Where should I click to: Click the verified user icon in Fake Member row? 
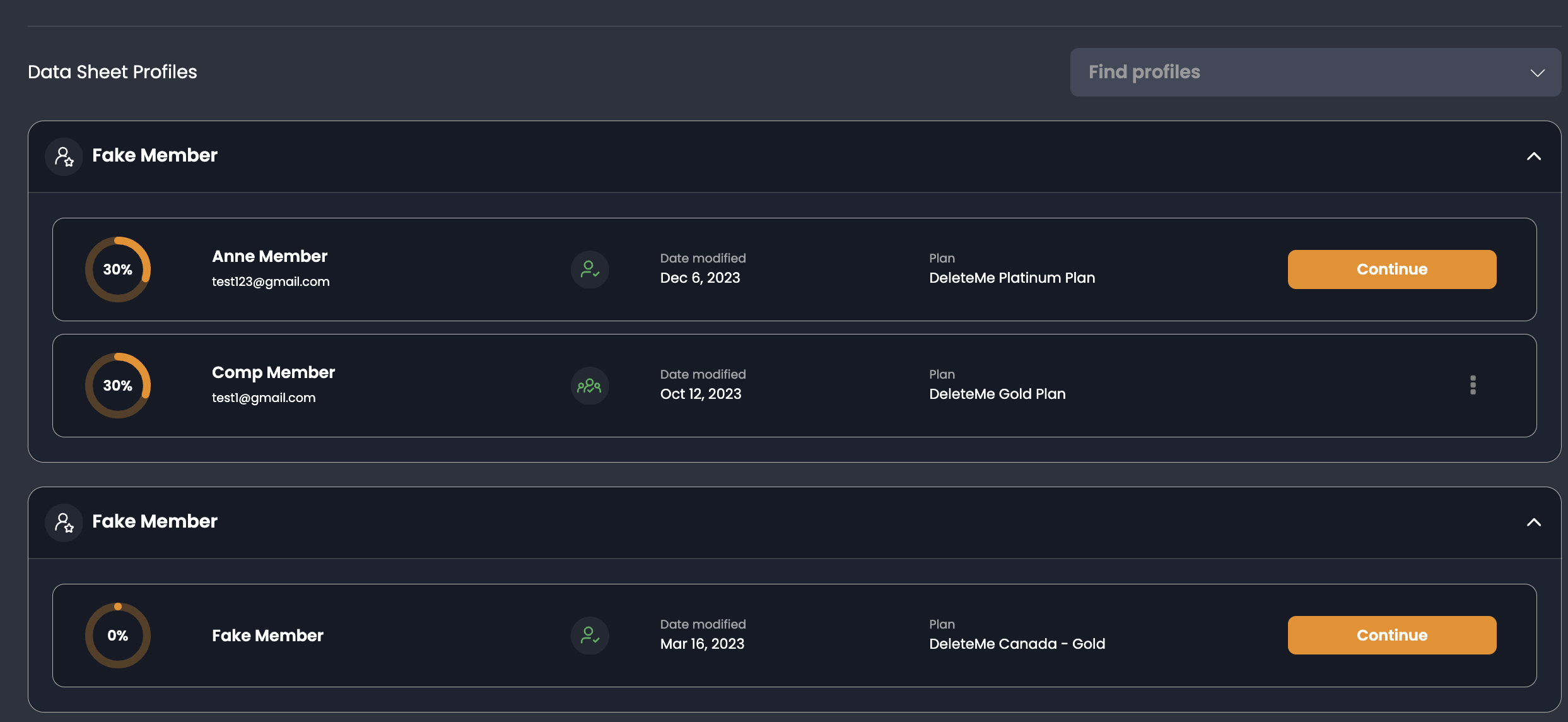click(x=590, y=636)
